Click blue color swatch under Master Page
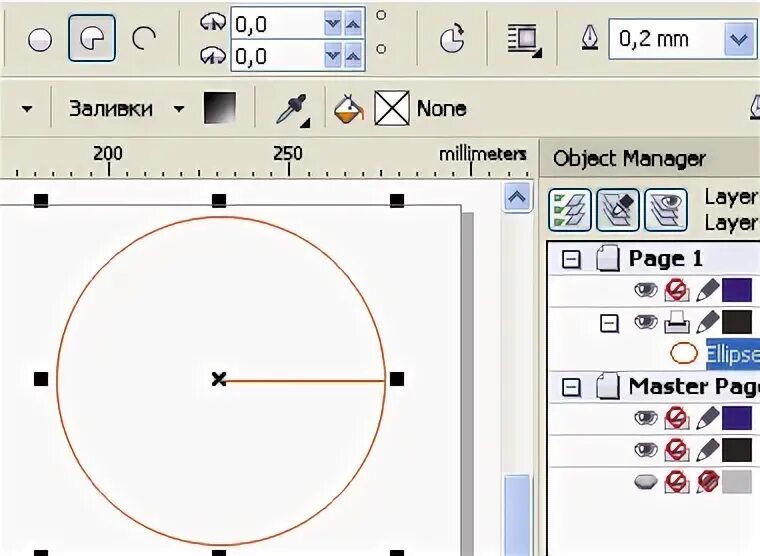Image resolution: width=760 pixels, height=556 pixels. (737, 418)
